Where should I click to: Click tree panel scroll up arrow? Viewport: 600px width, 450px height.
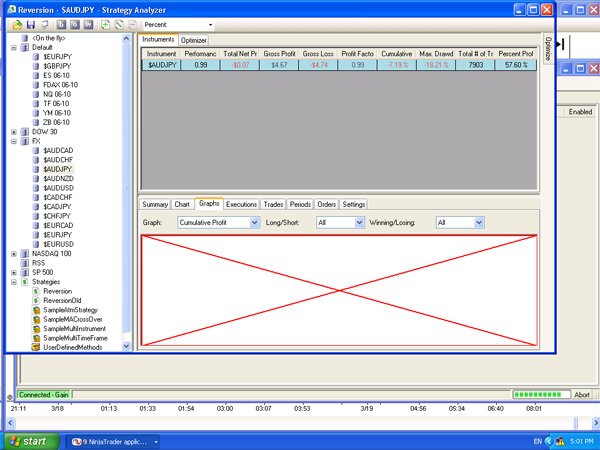click(x=126, y=38)
